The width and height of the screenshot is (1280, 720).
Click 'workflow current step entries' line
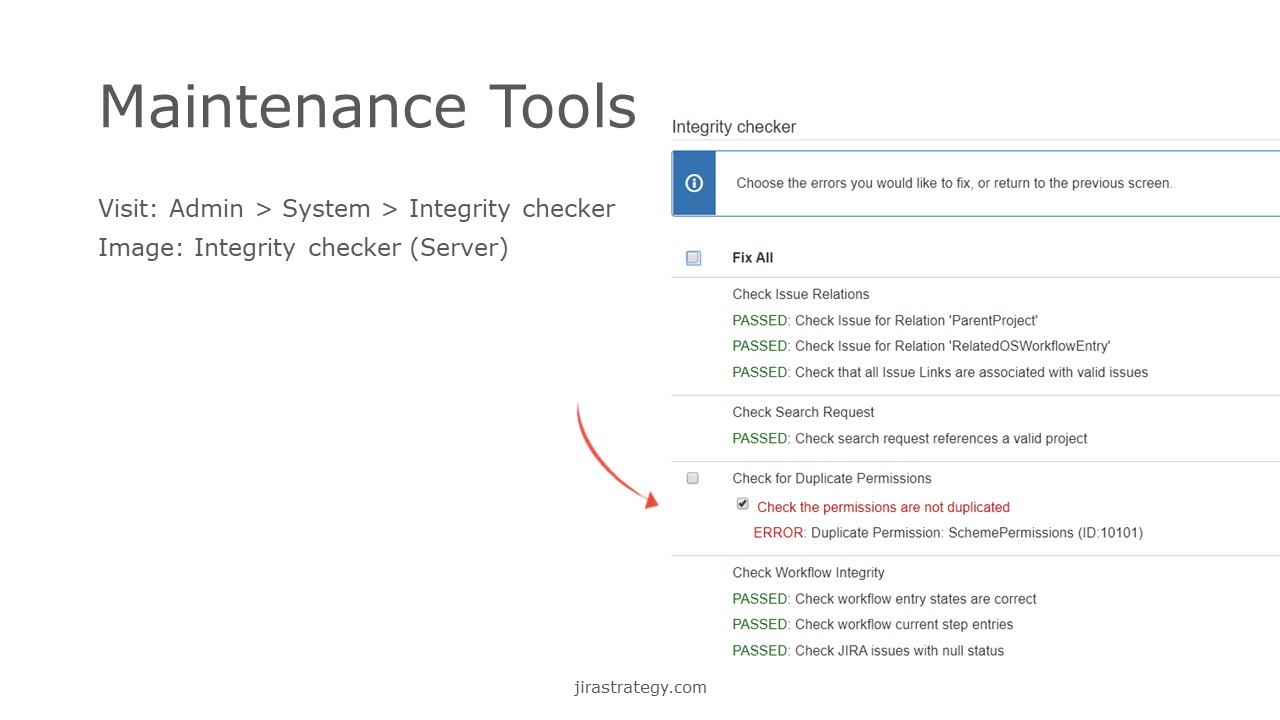click(x=872, y=624)
